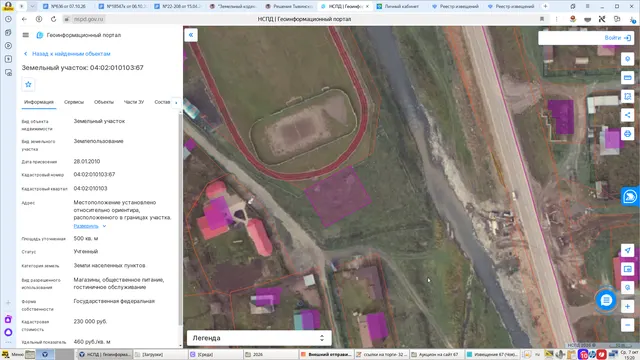Click the print map icon
The image size is (640, 360).
coord(627,134)
